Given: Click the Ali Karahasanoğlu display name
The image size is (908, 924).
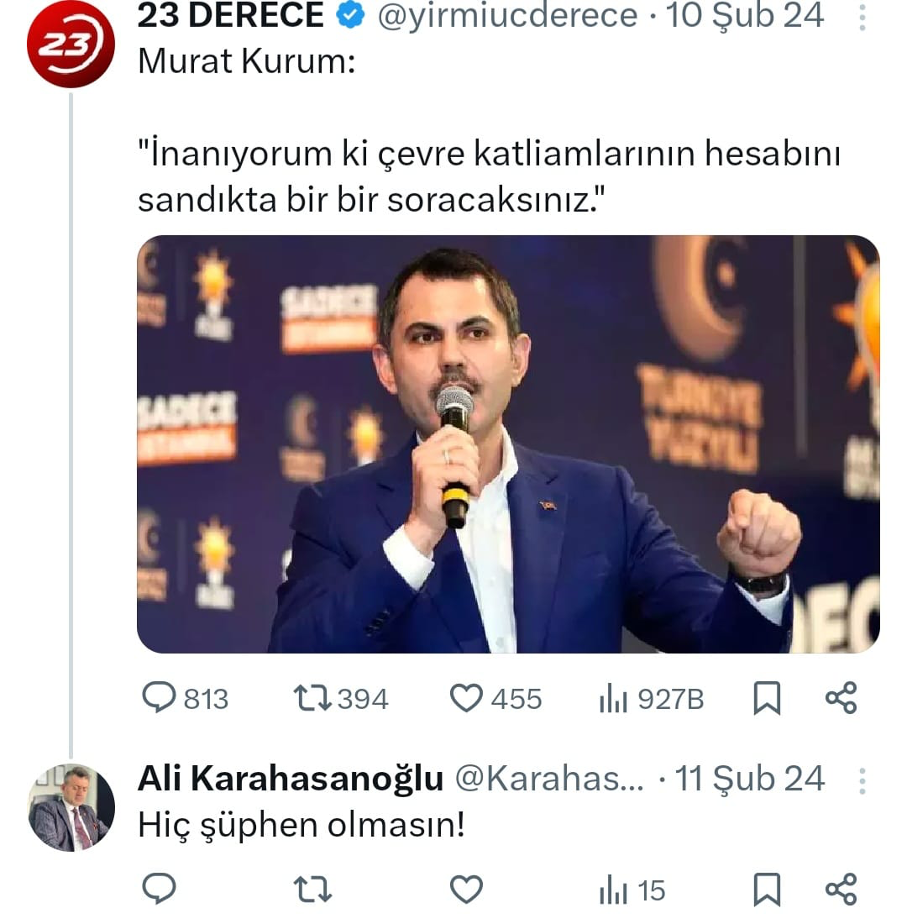Looking at the screenshot, I should (x=291, y=779).
